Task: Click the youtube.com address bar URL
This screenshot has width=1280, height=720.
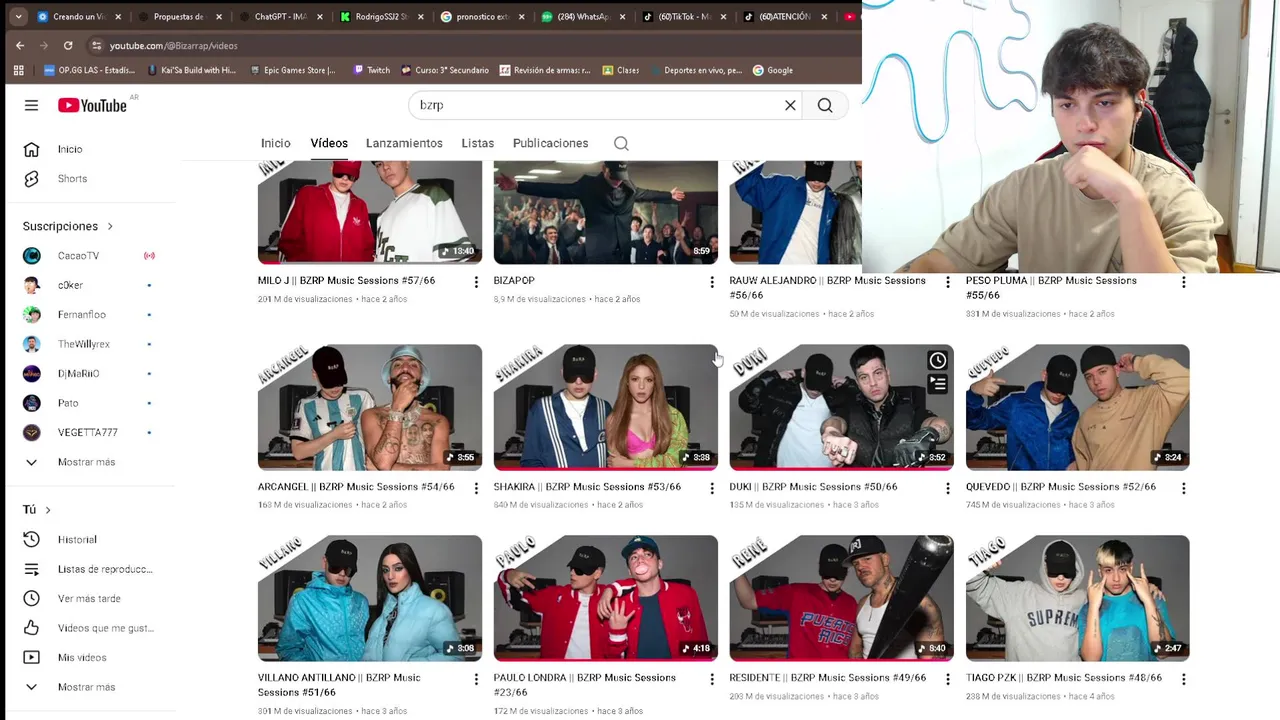Action: [173, 45]
